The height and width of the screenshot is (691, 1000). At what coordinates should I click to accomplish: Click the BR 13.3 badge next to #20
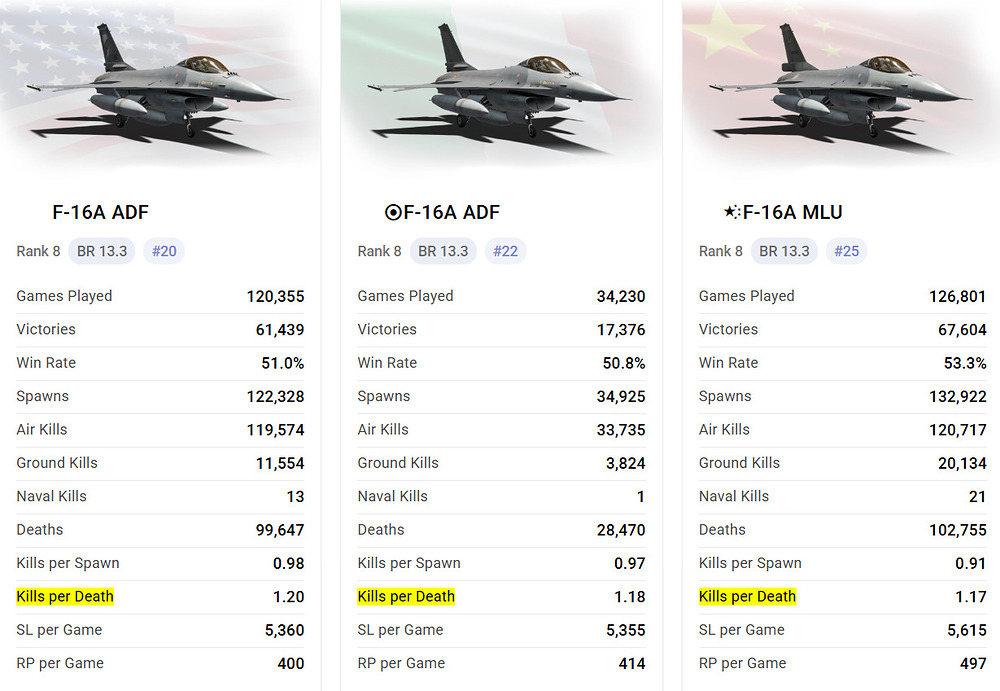(x=102, y=251)
